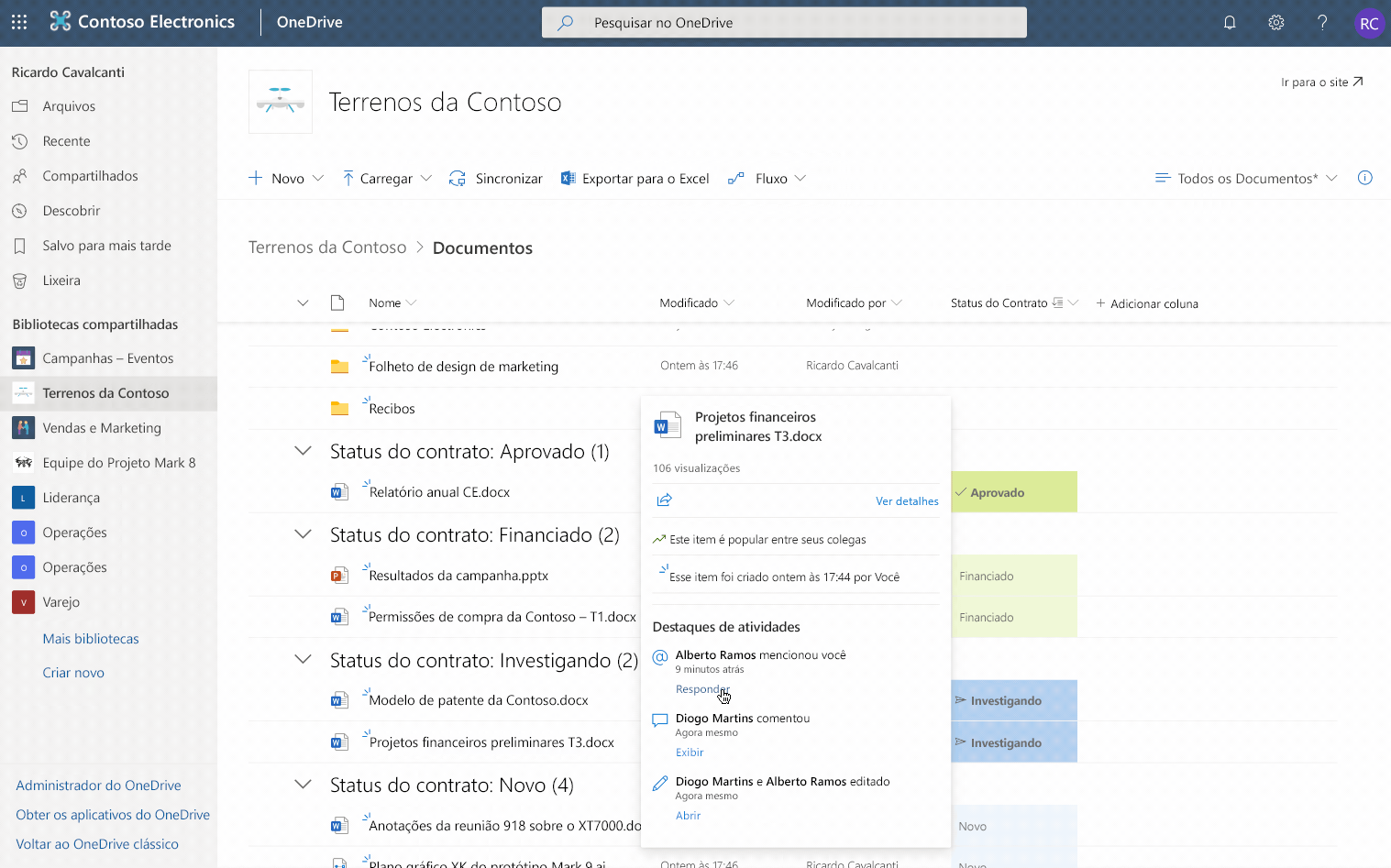Click the library information icon
The height and width of the screenshot is (868, 1391).
tap(1364, 178)
